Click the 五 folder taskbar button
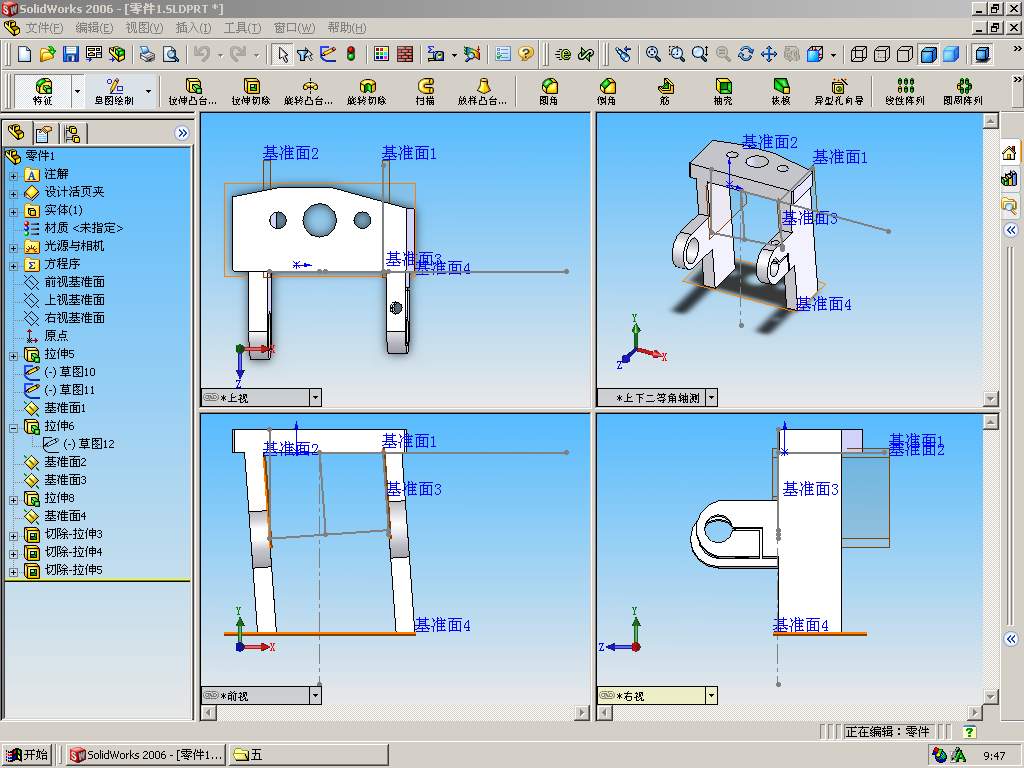This screenshot has height=768, width=1024. point(310,755)
